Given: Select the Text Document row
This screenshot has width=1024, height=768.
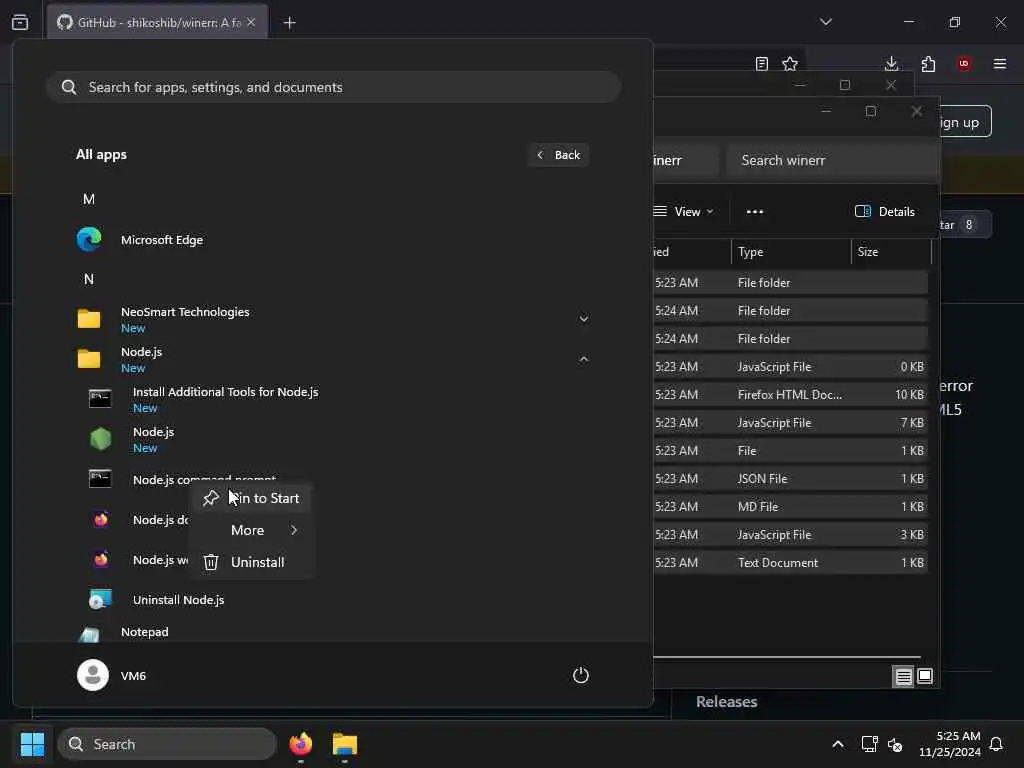Looking at the screenshot, I should coord(790,563).
